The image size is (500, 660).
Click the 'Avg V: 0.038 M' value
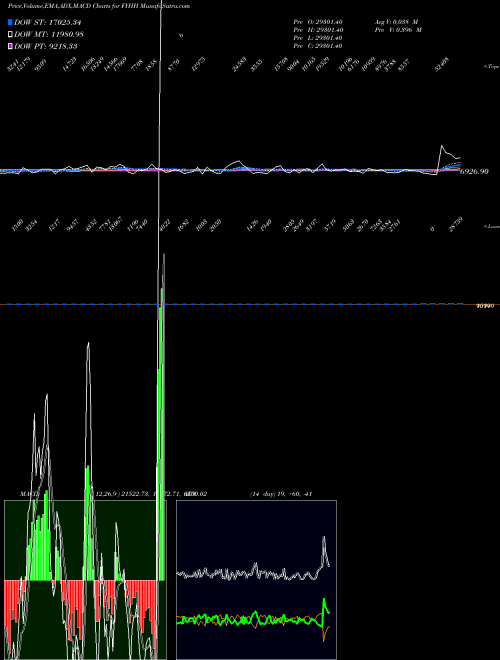(396, 21)
